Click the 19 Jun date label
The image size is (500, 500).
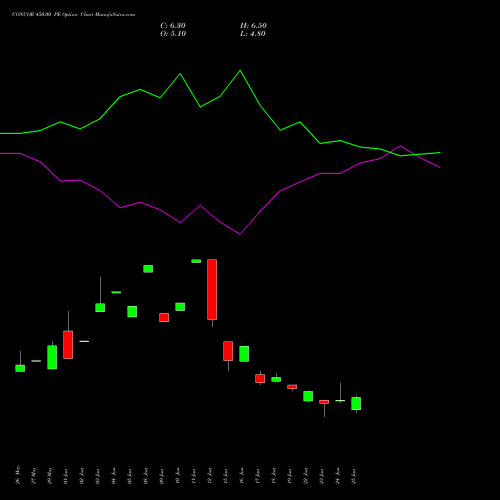point(290,476)
